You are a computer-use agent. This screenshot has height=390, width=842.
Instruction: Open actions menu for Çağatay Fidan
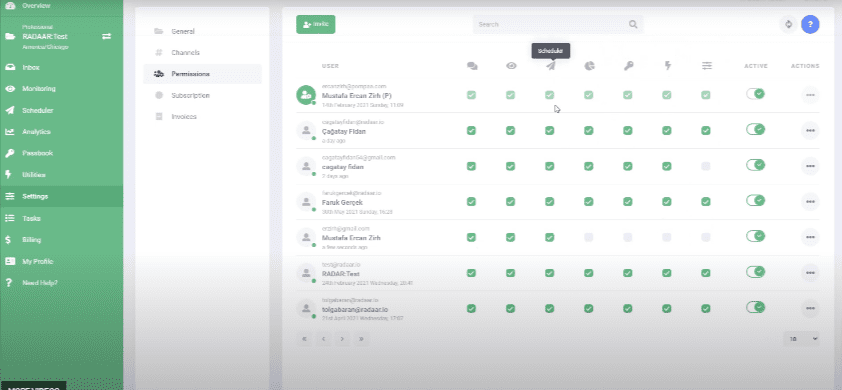pos(810,131)
